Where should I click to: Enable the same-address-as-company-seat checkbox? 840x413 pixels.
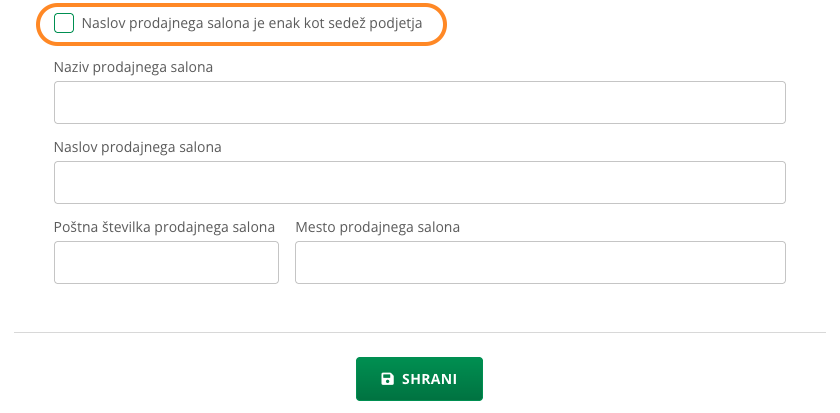point(64,23)
